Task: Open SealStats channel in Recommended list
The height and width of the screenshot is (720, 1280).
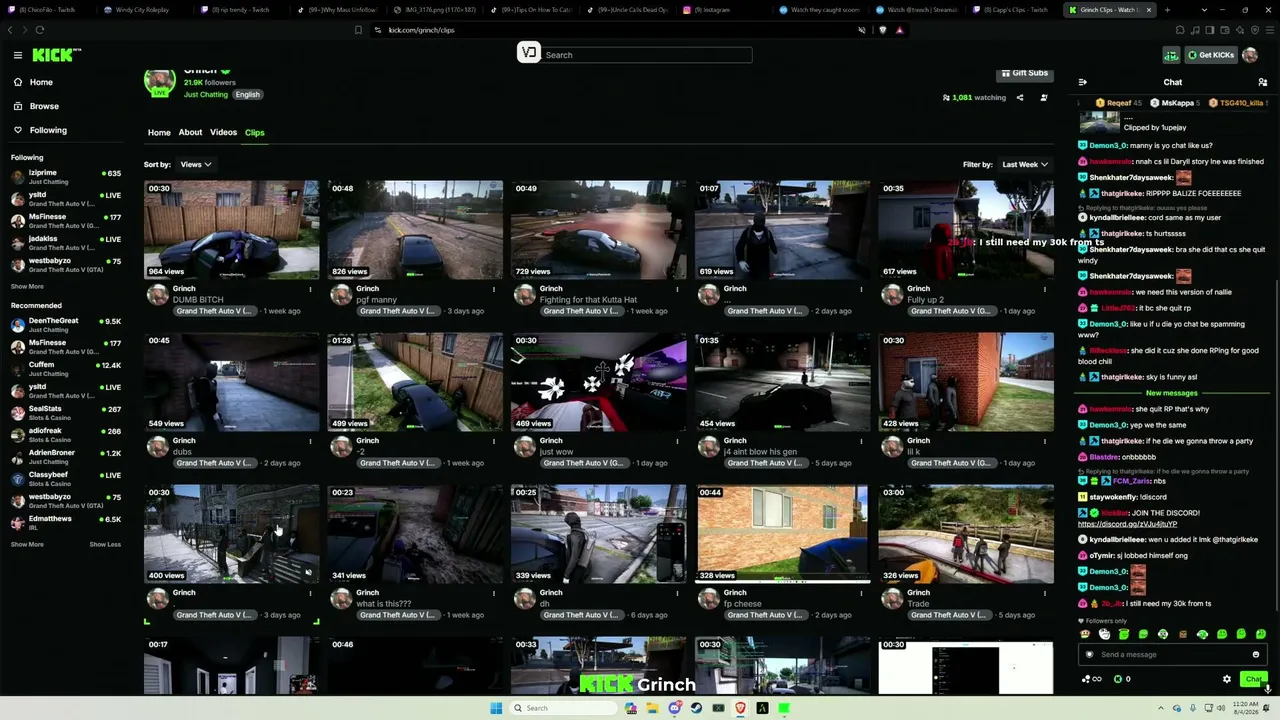Action: (66, 413)
